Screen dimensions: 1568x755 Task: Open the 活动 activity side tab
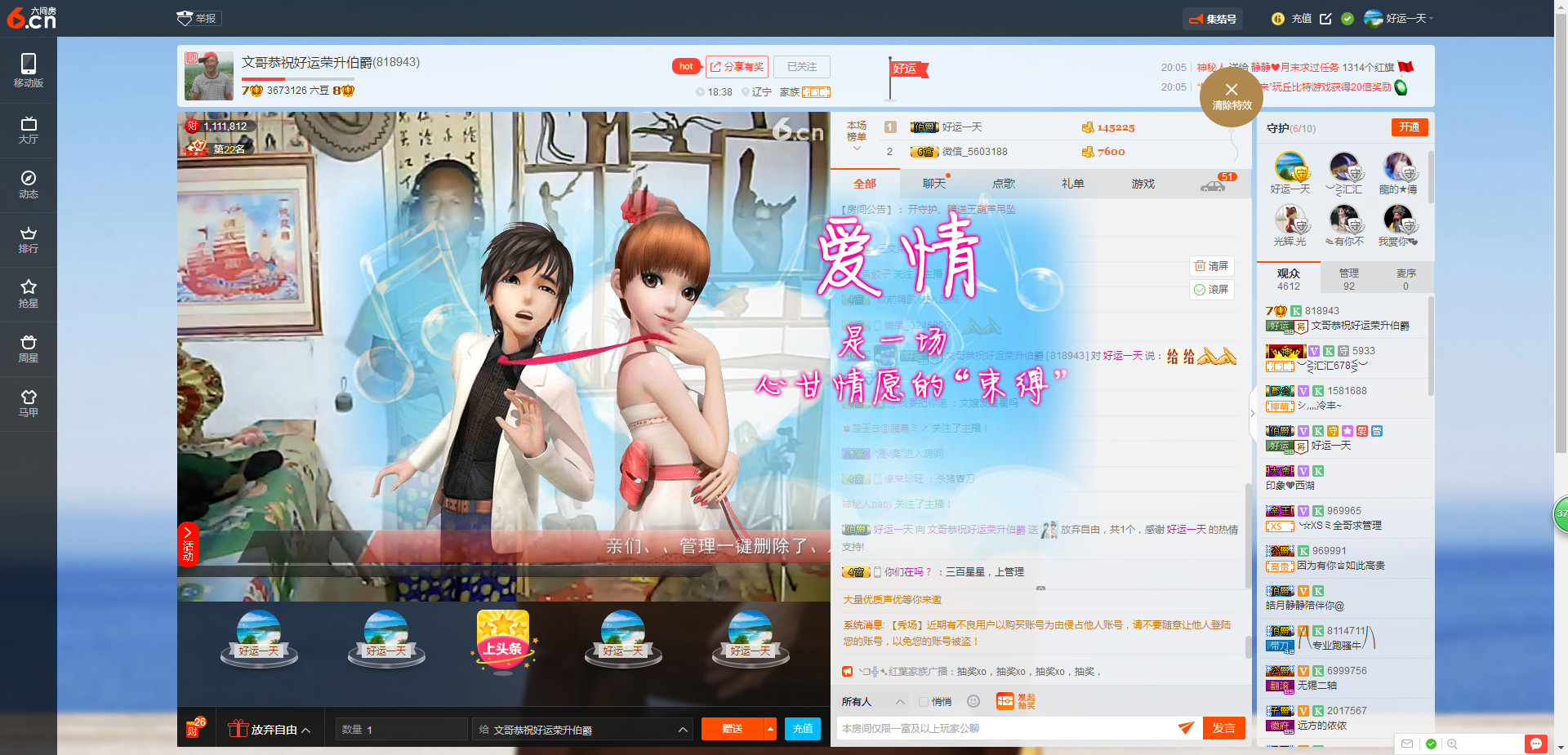click(188, 544)
